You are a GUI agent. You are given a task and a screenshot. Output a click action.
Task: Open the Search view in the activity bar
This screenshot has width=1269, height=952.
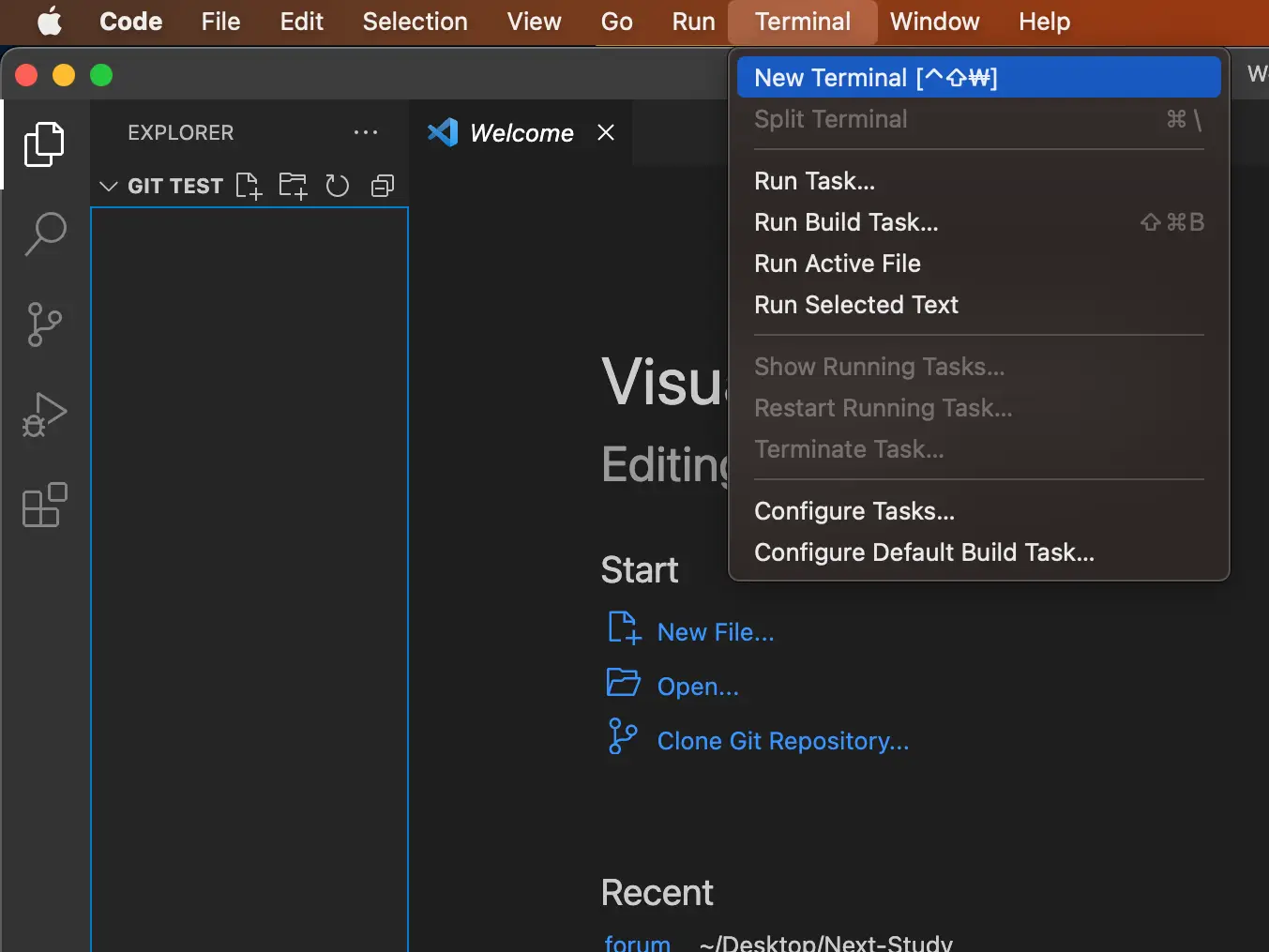(43, 234)
